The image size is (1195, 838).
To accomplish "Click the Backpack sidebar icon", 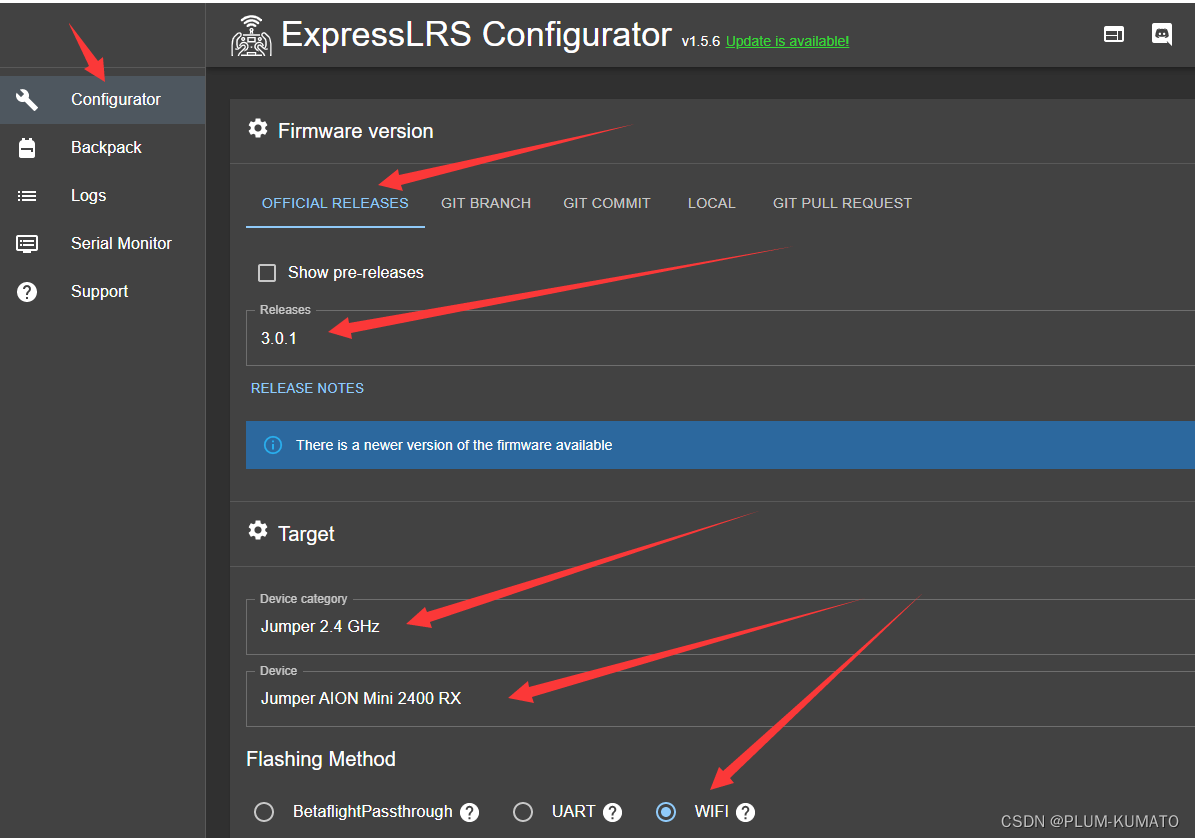I will click(26, 147).
